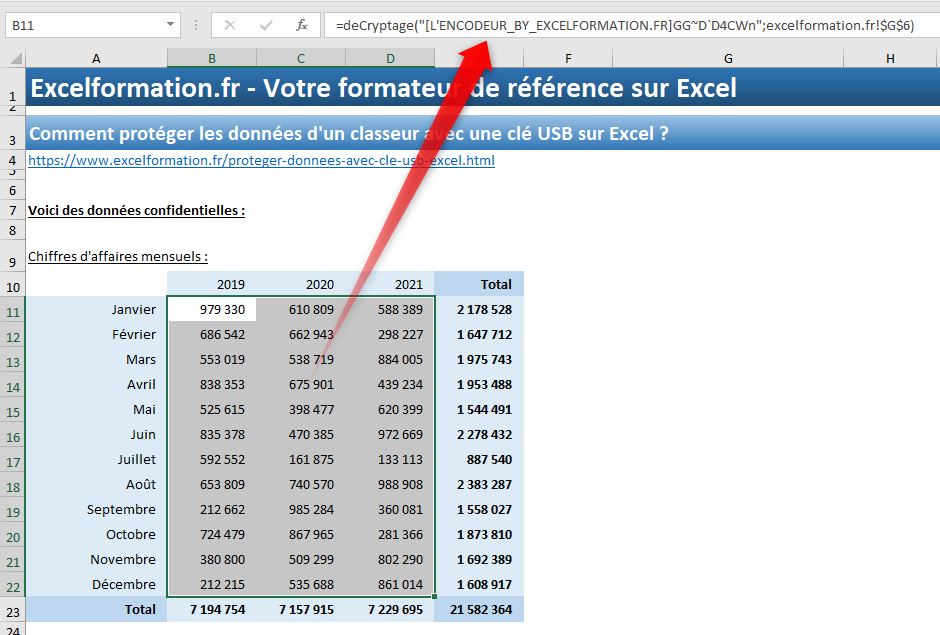
Task: Open the proteger-donnees-avec-cle-usb-excel hyperlink
Action: tap(260, 160)
